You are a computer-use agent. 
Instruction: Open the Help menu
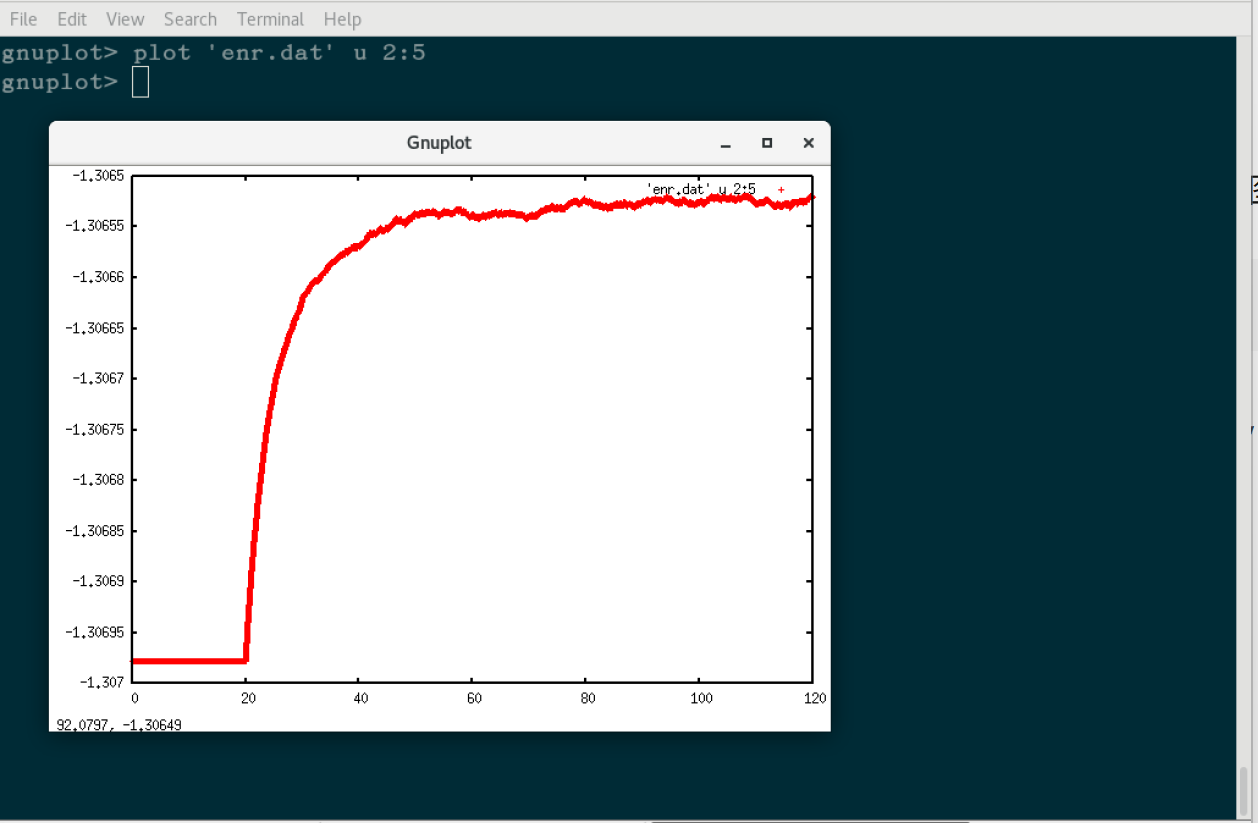[x=342, y=19]
